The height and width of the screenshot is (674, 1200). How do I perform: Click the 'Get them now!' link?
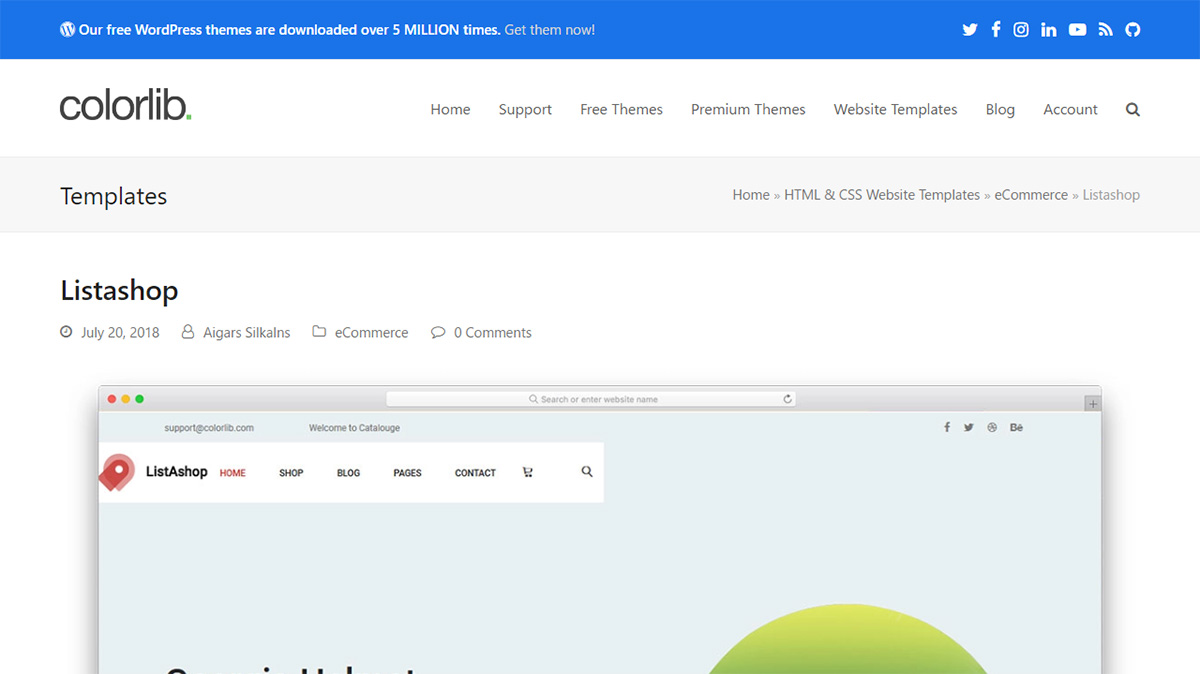coord(550,30)
